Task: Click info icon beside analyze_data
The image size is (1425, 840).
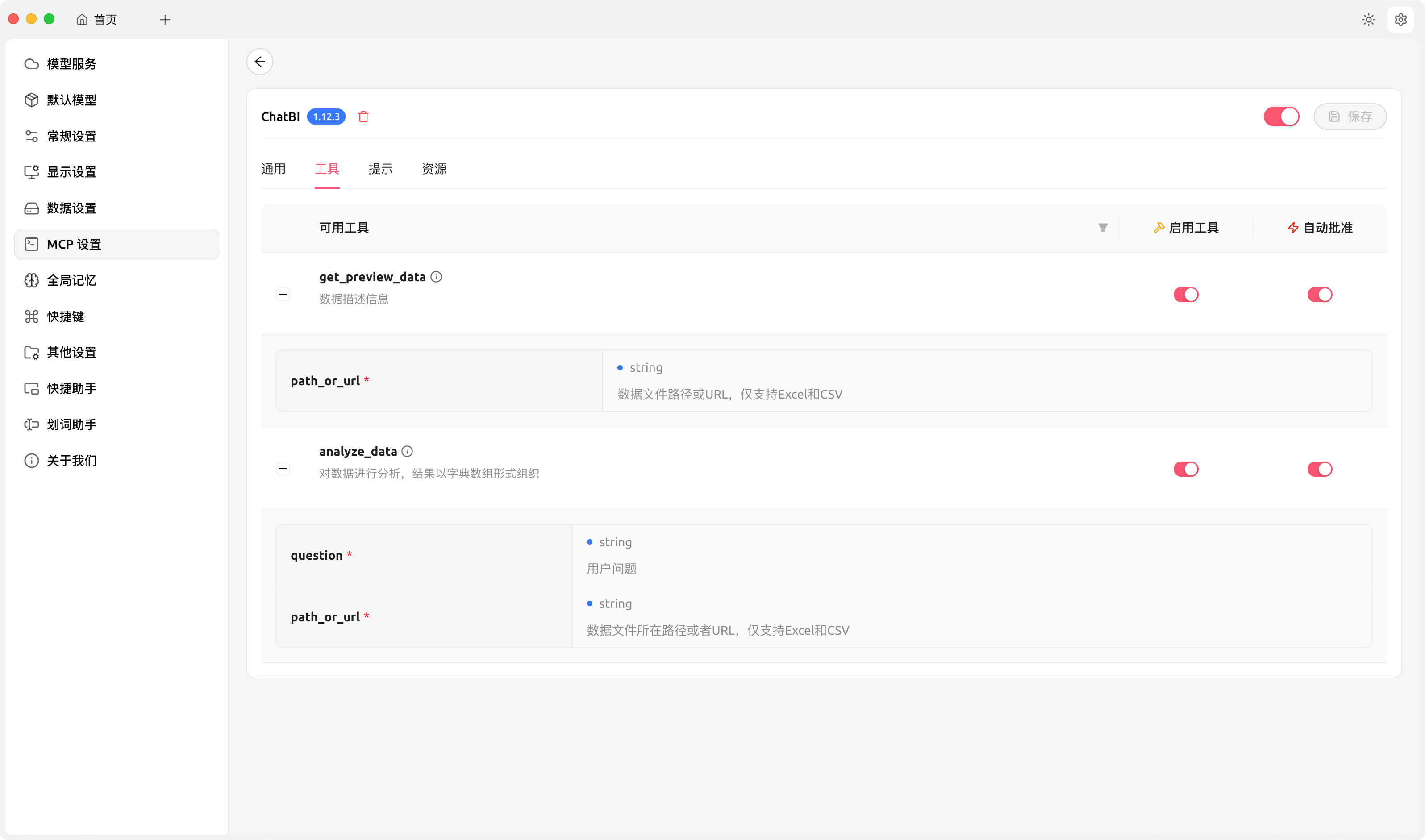Action: (x=407, y=451)
